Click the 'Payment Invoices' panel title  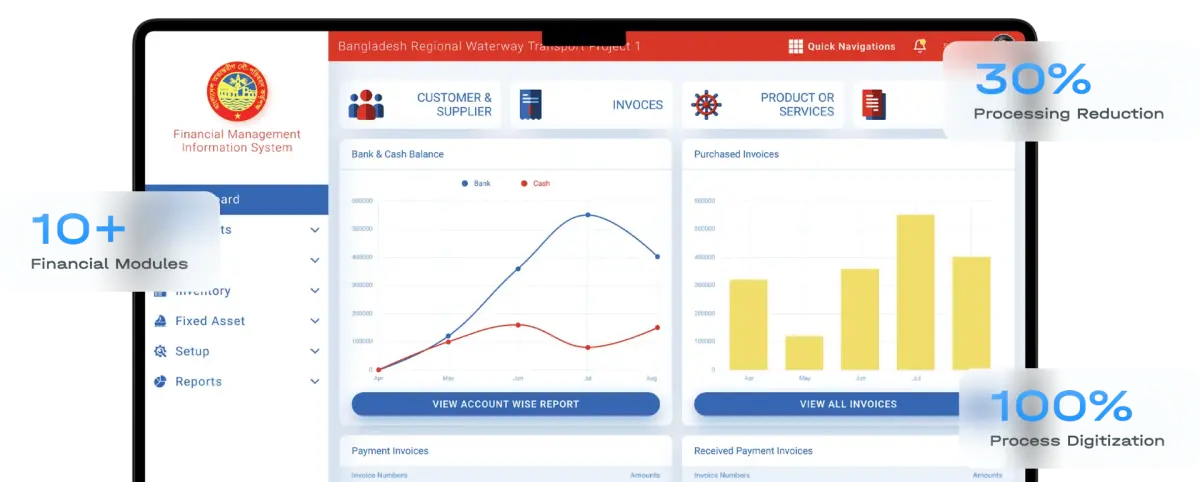coord(392,451)
